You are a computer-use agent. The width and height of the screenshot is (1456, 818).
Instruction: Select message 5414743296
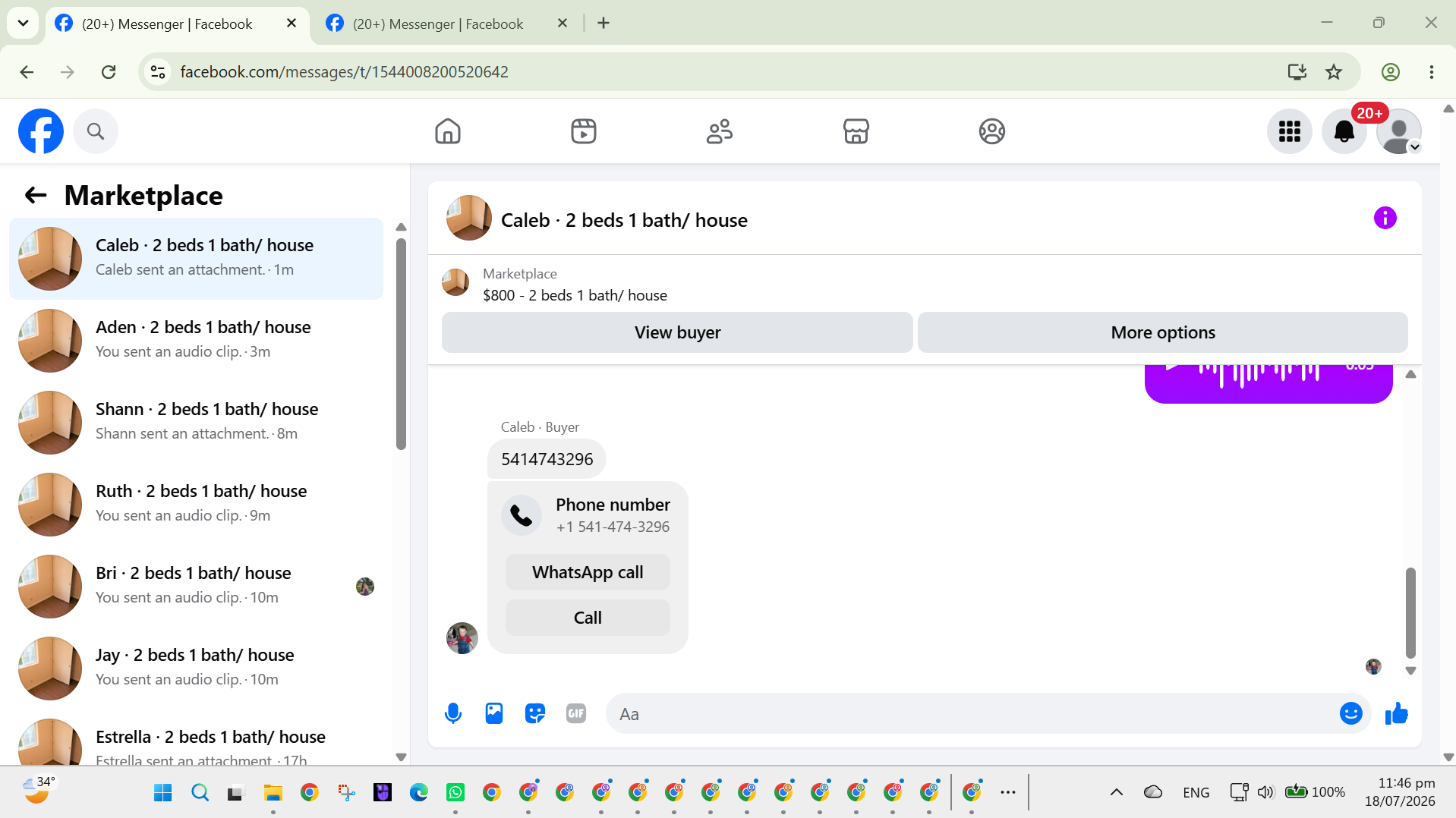point(547,459)
